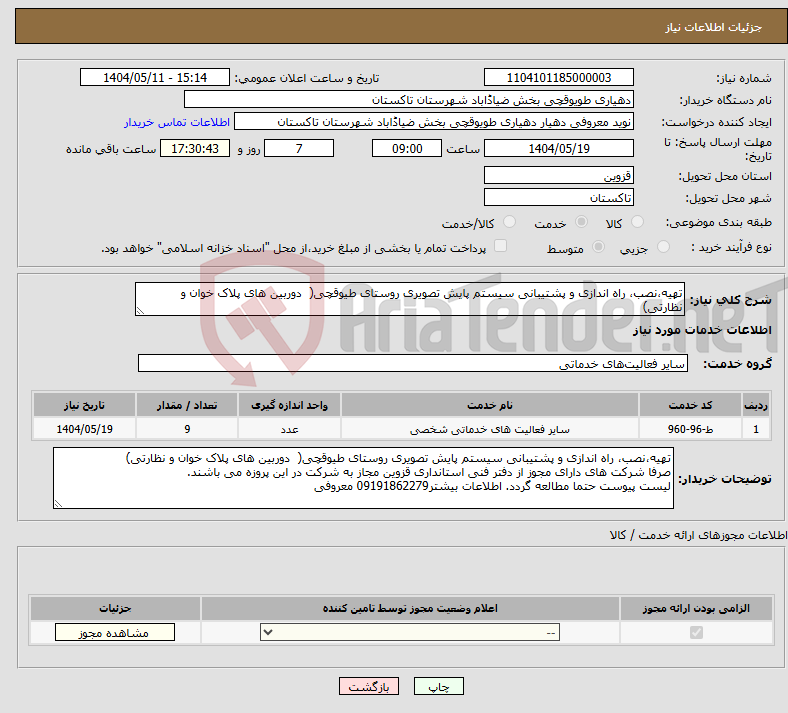Click the ردیف column header
Screen dimensions: 788x713
click(756, 405)
